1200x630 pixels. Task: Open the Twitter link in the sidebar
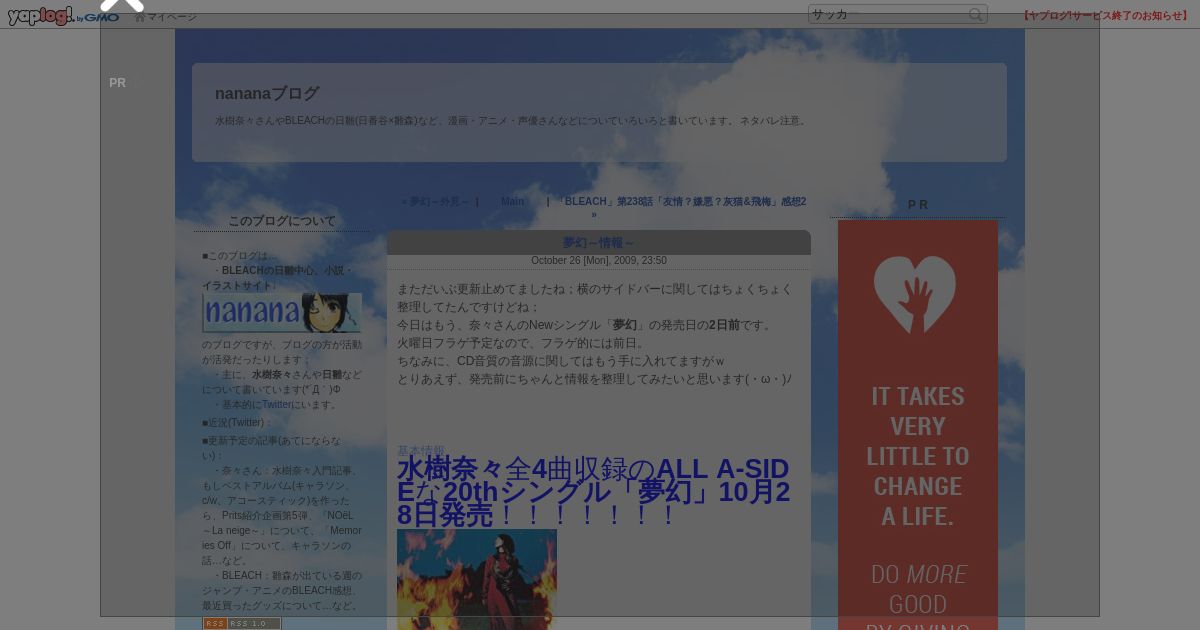[x=277, y=405]
